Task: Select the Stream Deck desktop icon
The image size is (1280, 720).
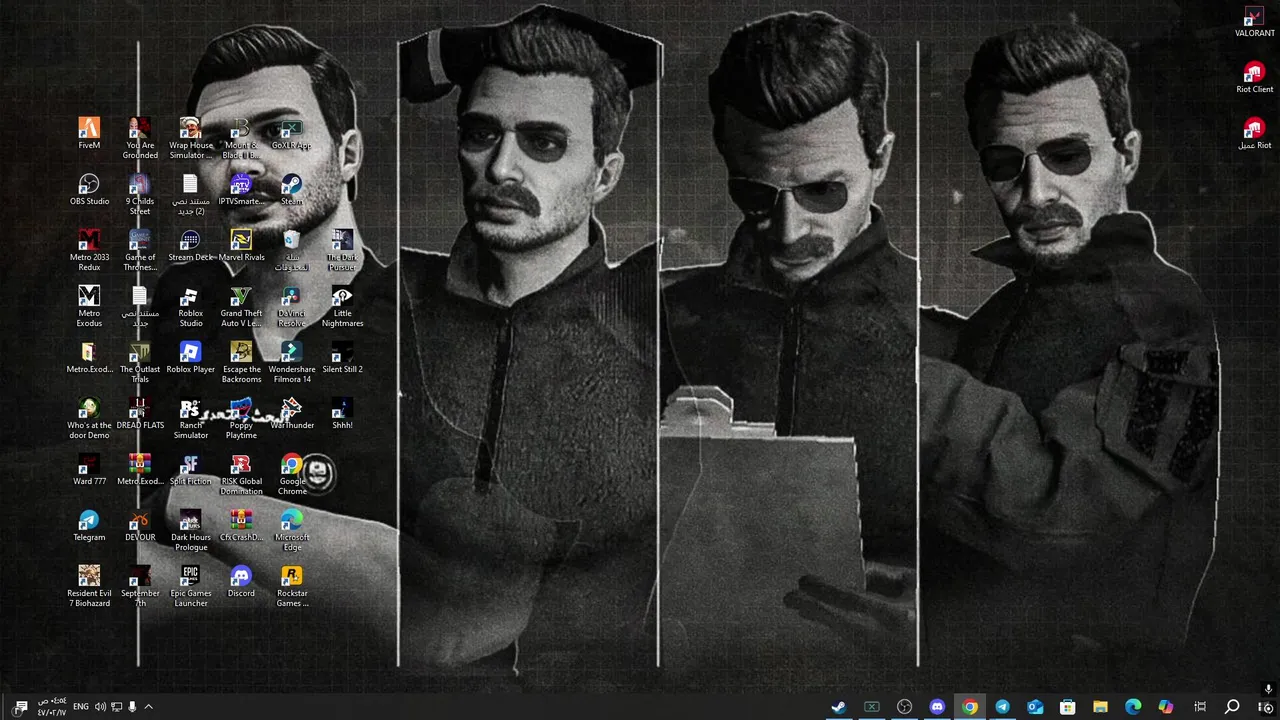Action: (x=191, y=245)
